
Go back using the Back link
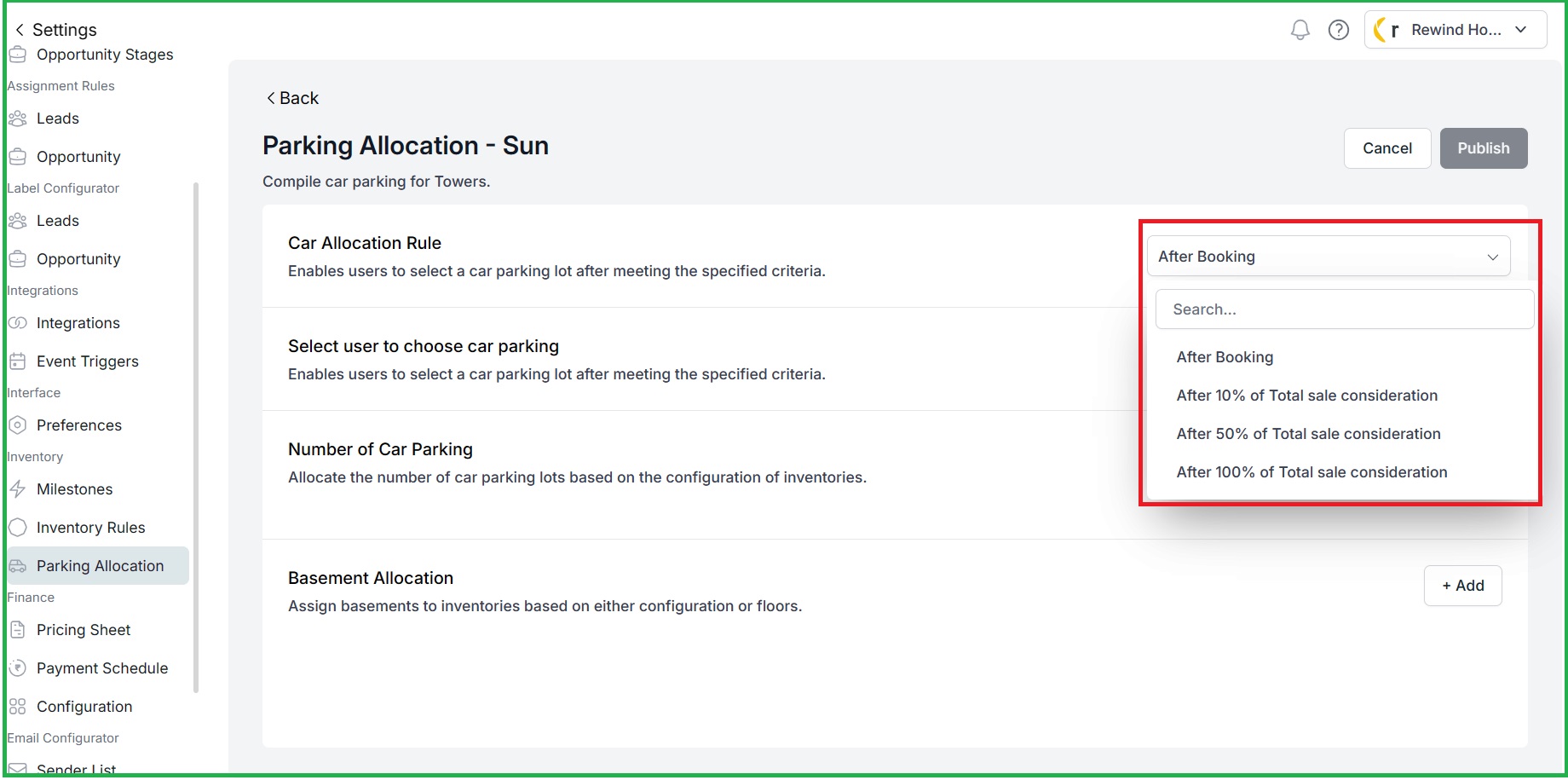click(292, 98)
